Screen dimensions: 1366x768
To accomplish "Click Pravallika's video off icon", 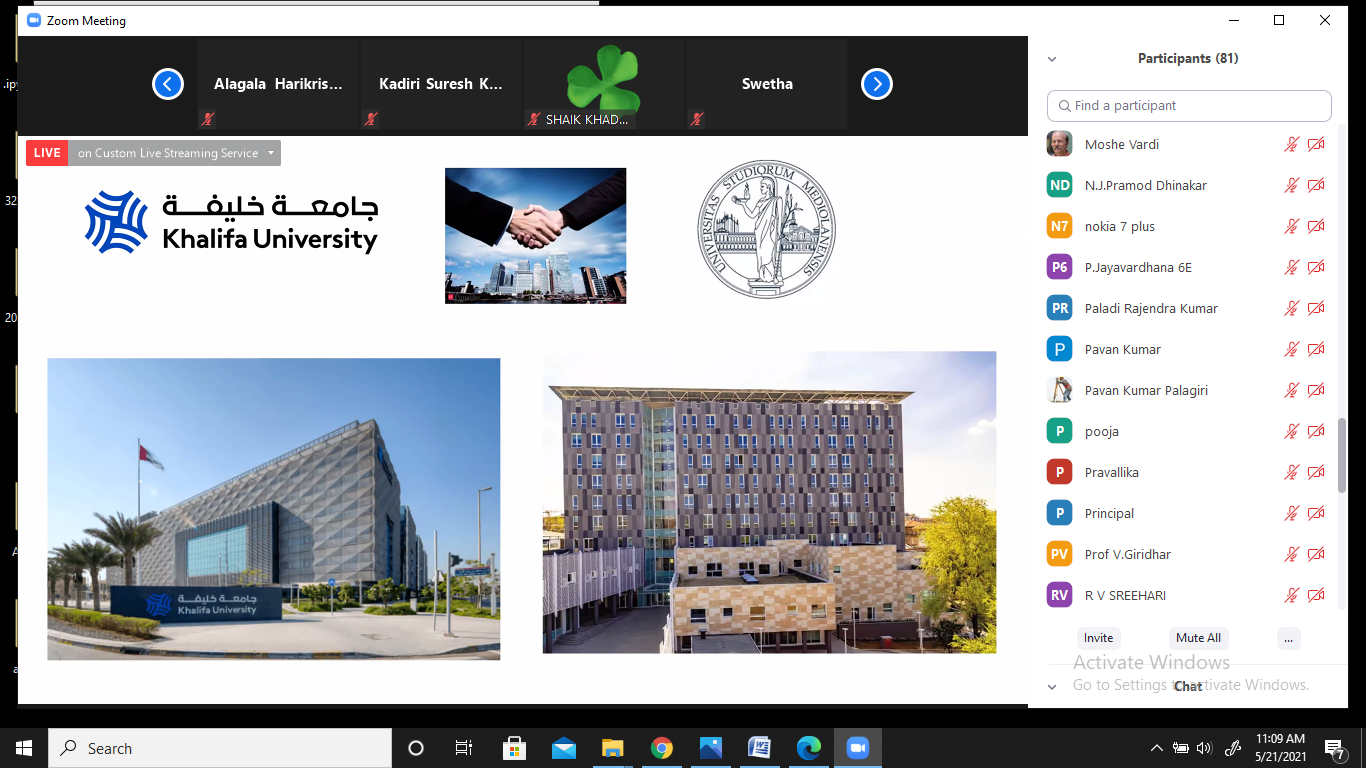I will pyautogui.click(x=1316, y=473).
